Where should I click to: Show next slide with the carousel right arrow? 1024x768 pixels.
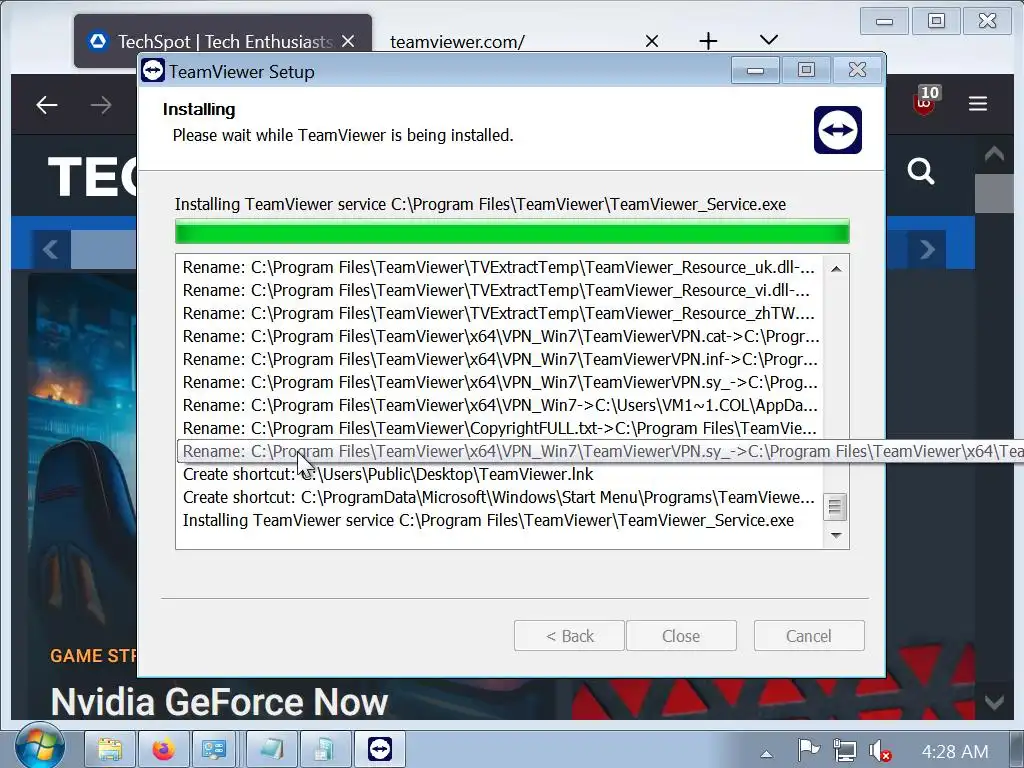coord(927,249)
